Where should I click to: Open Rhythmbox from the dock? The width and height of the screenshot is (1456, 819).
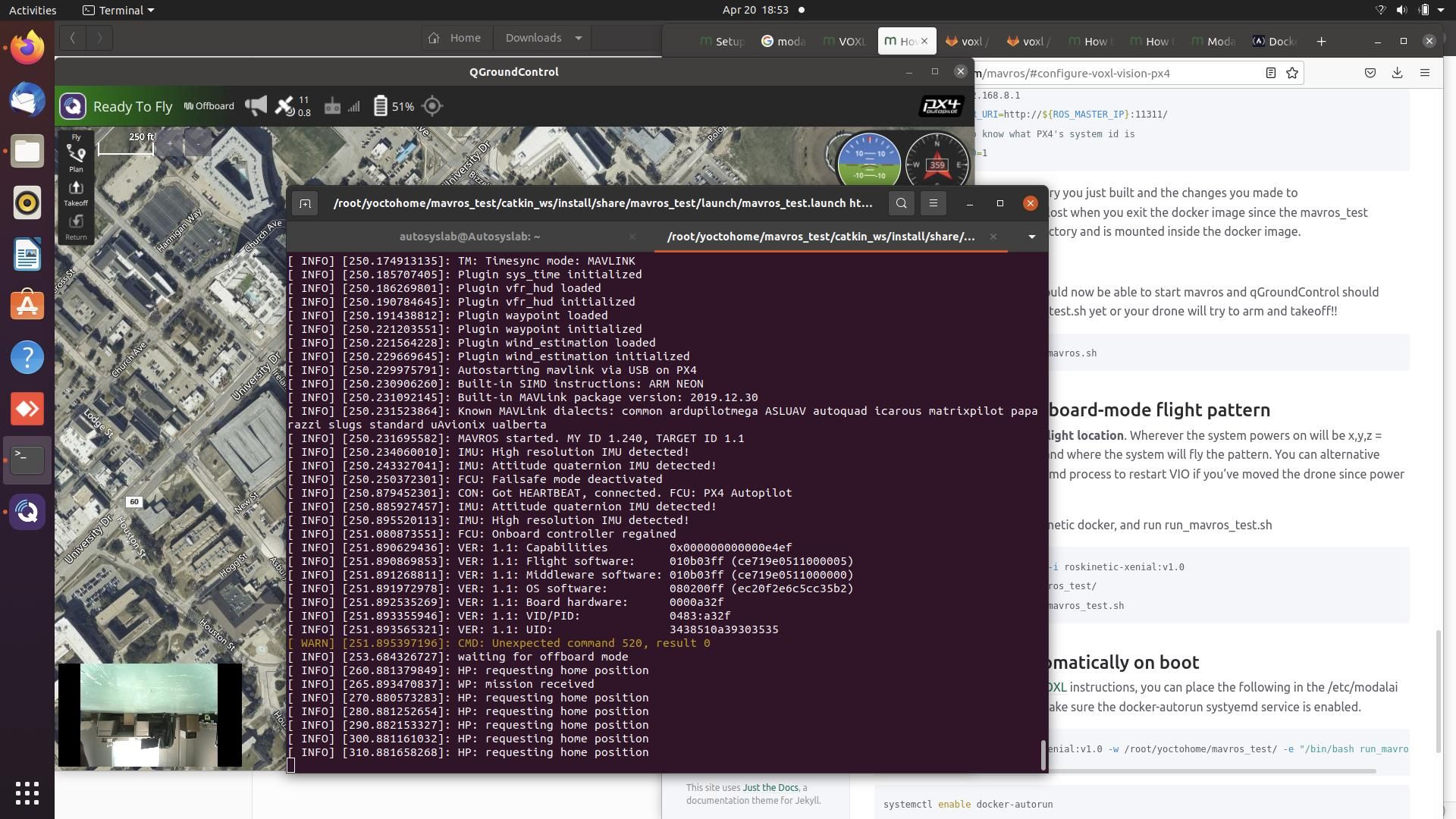[x=27, y=202]
